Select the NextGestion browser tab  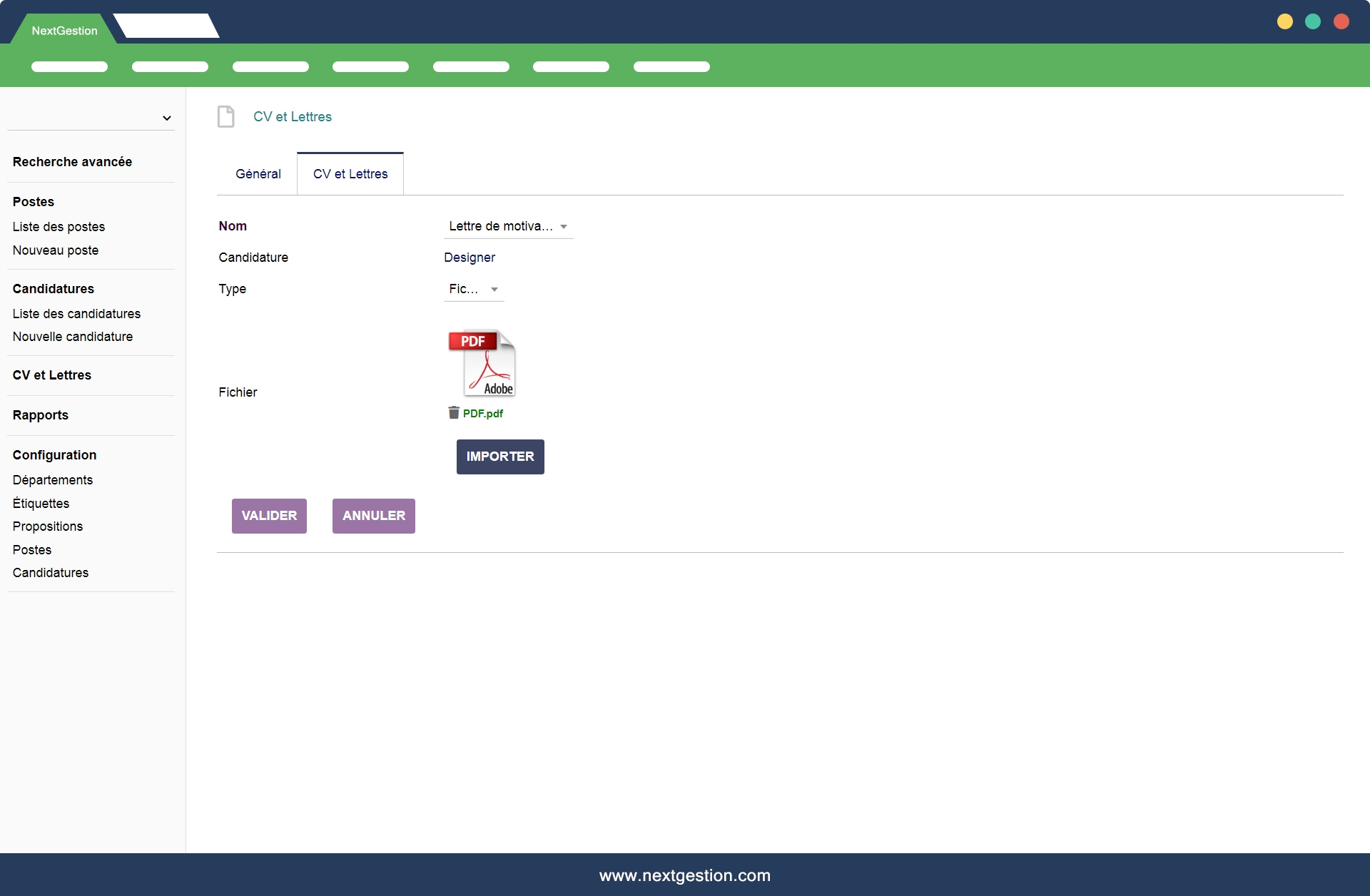(x=64, y=31)
